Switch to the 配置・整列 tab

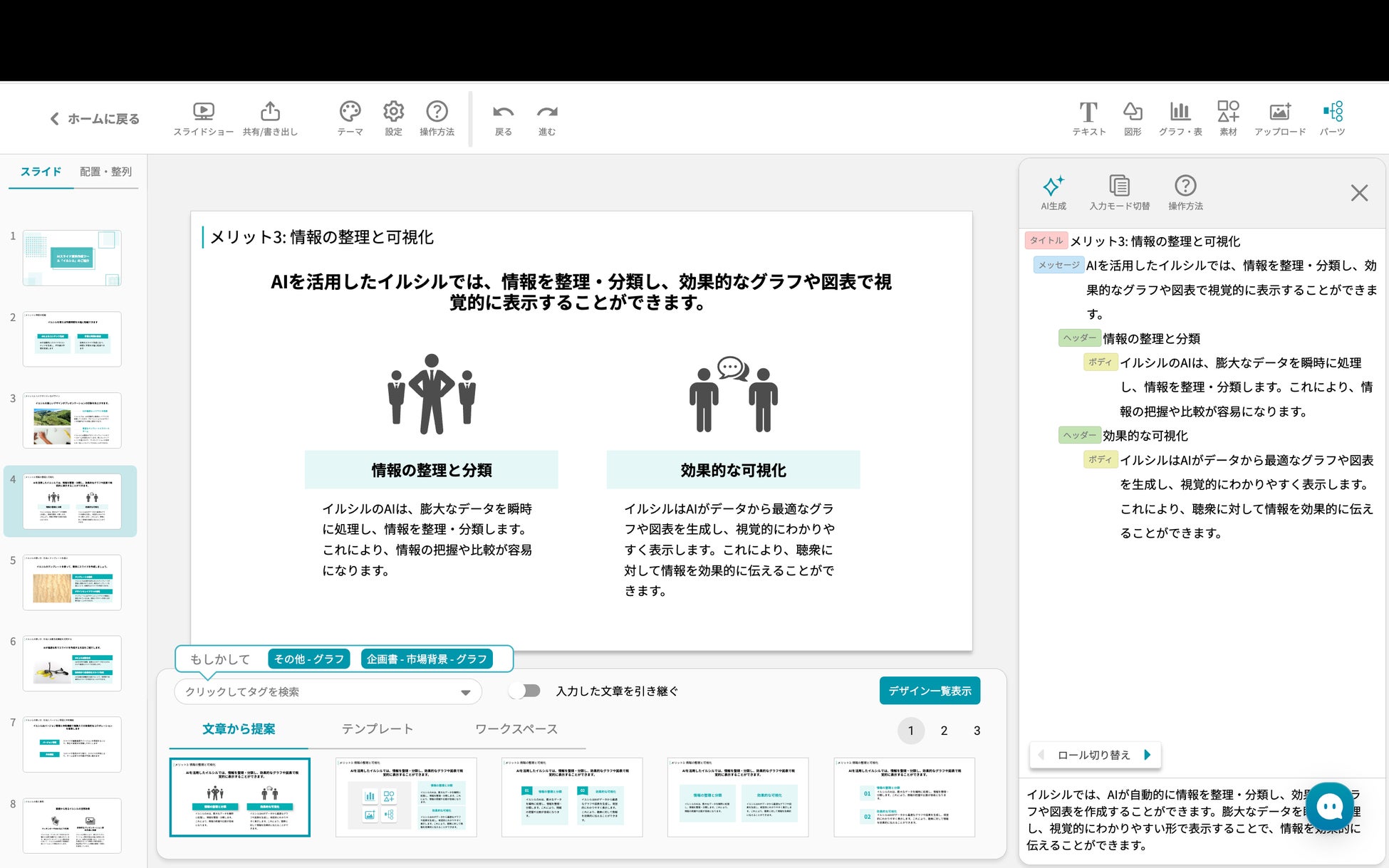(x=105, y=172)
